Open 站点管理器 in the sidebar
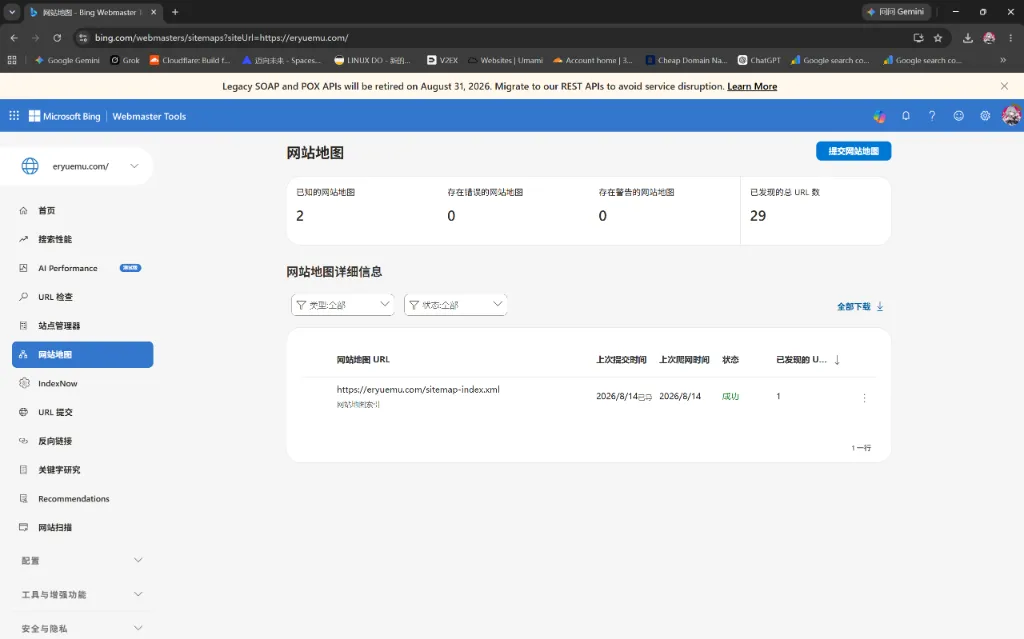Image resolution: width=1024 pixels, height=639 pixels. click(82, 325)
